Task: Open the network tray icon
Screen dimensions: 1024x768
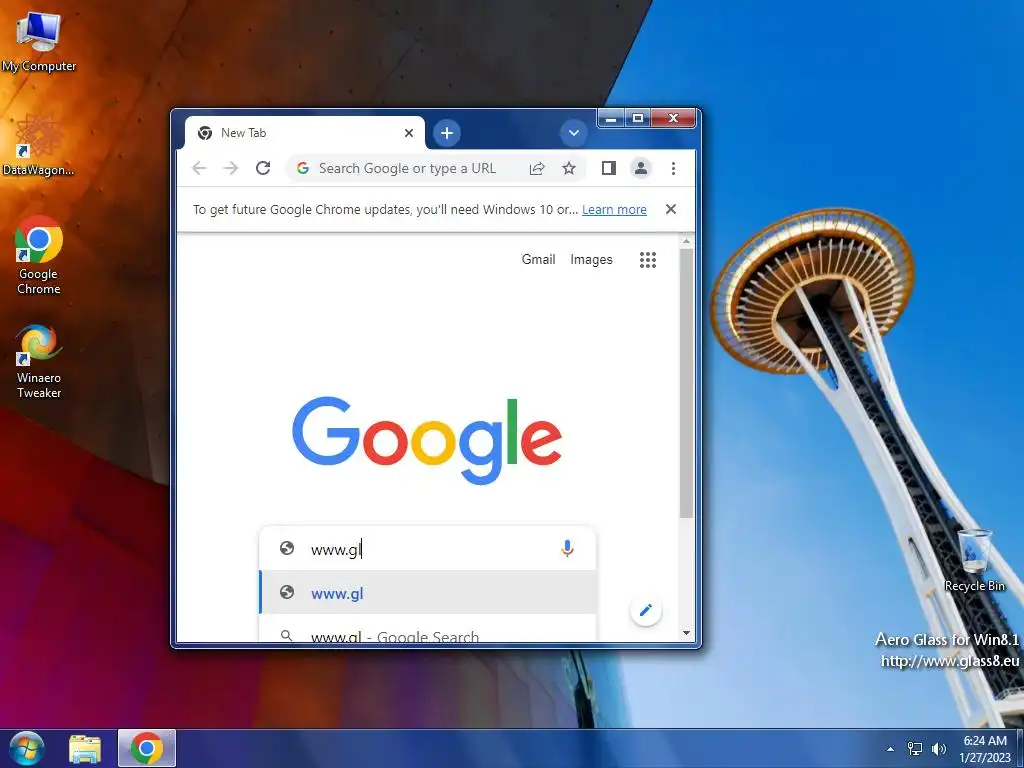Action: (915, 749)
